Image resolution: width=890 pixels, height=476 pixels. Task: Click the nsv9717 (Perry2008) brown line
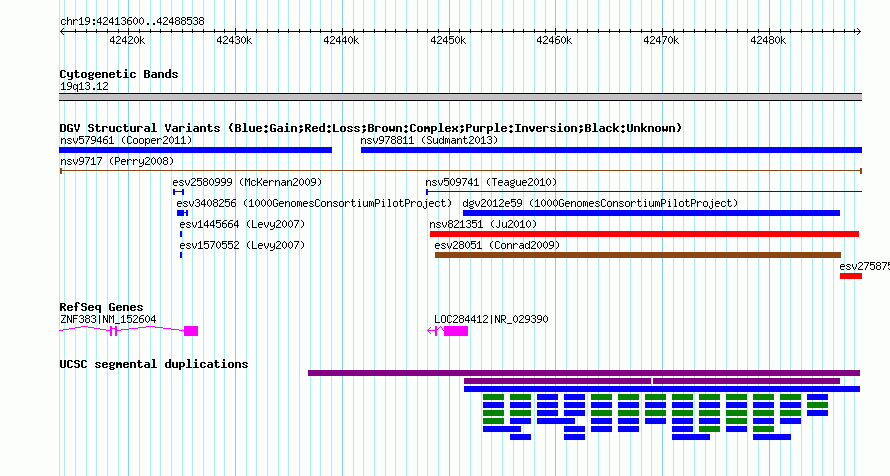tap(461, 171)
